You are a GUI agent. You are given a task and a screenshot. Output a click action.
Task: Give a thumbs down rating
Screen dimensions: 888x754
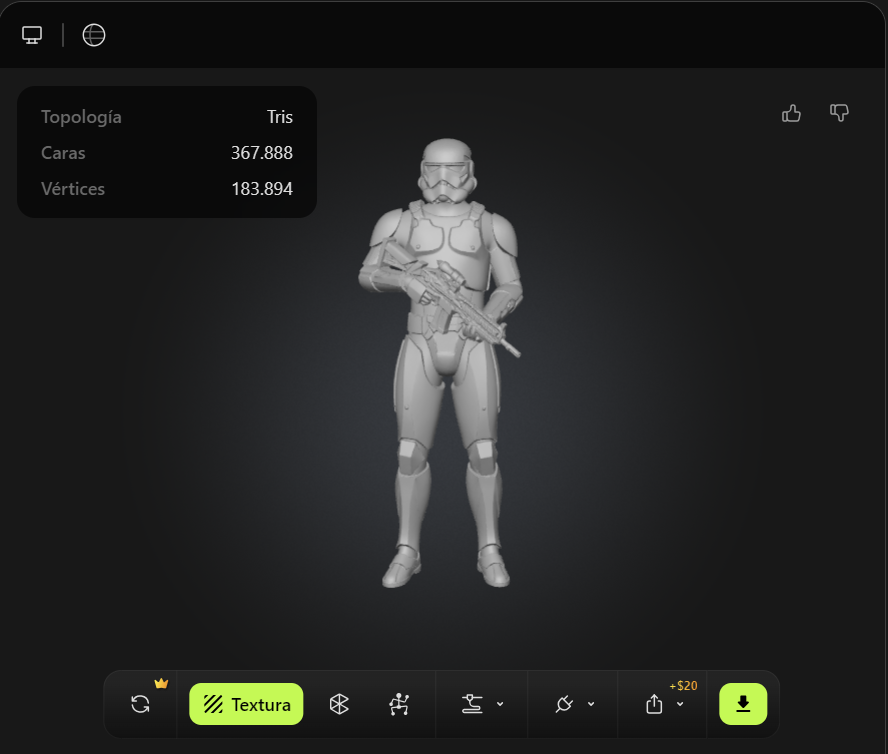[x=839, y=113]
